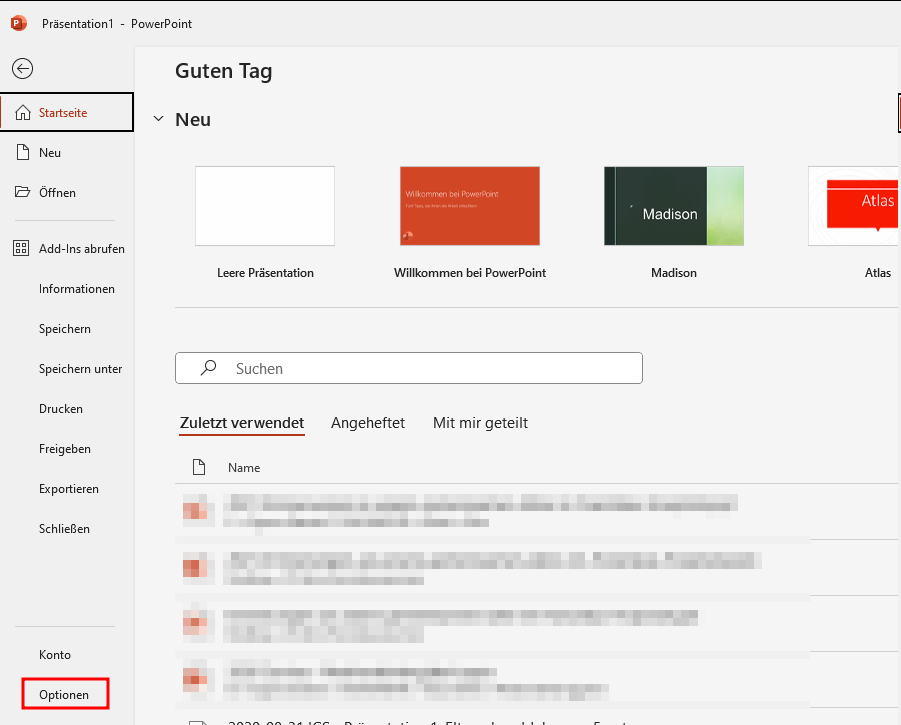Click the PowerPoint logo in title bar
Image resolution: width=901 pixels, height=725 pixels.
[18, 23]
